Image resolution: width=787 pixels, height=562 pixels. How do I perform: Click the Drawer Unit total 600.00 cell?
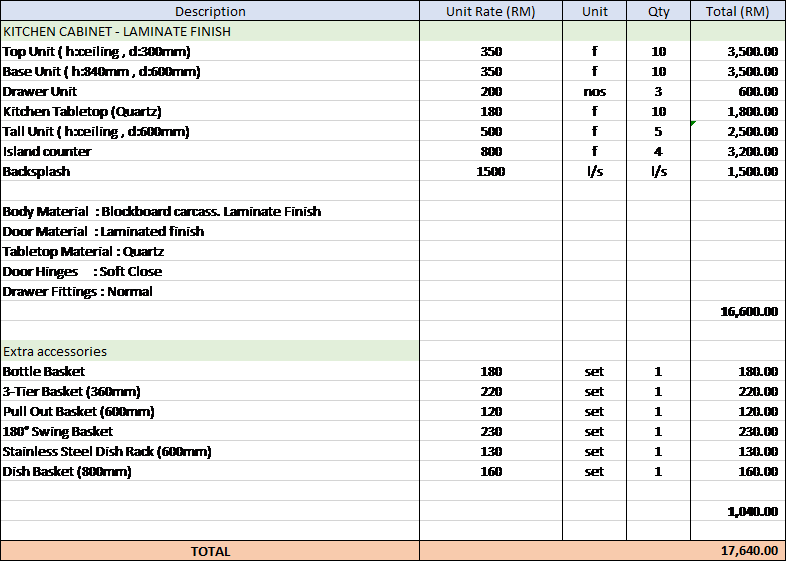(x=737, y=91)
